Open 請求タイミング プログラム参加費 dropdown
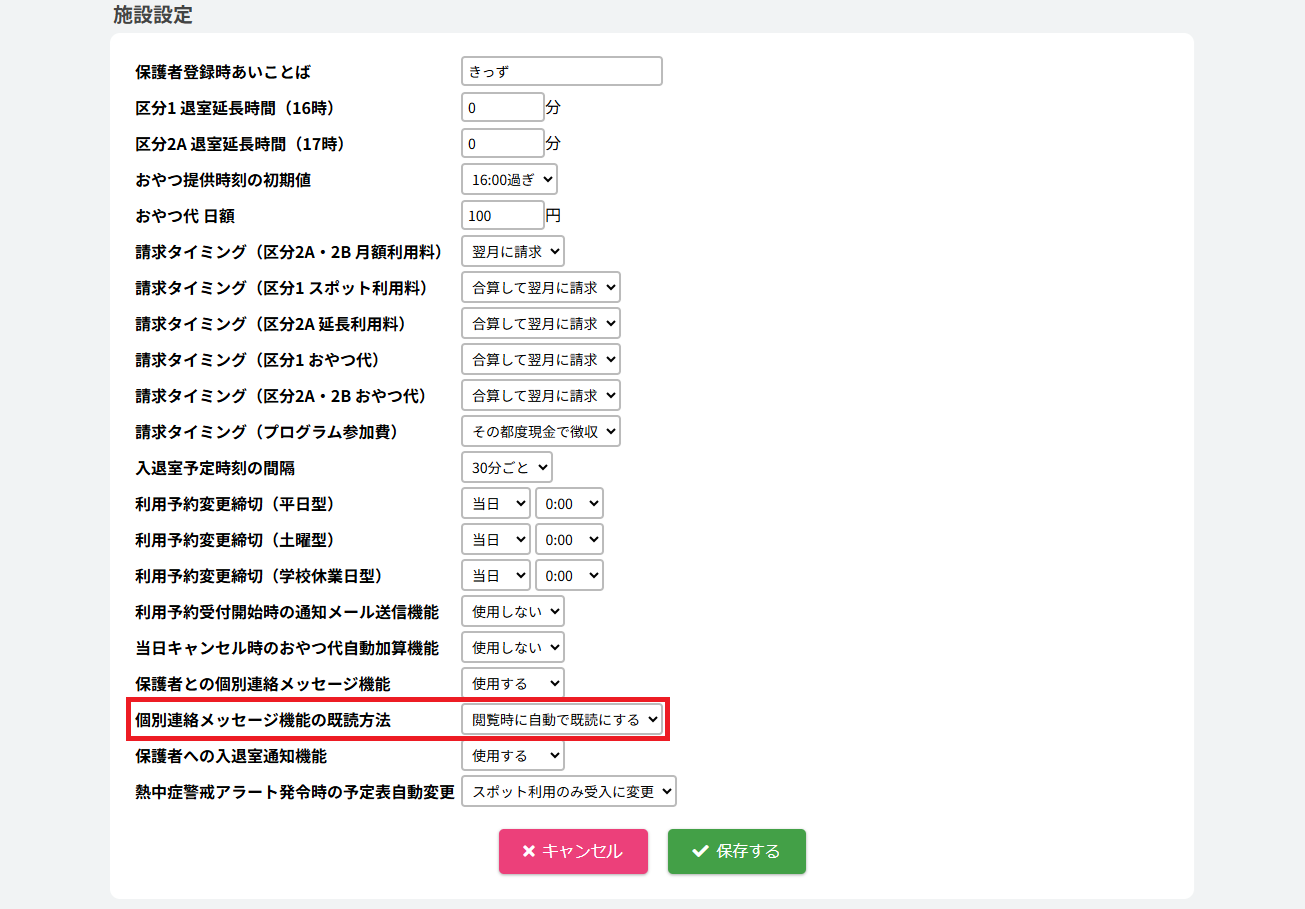 541,432
